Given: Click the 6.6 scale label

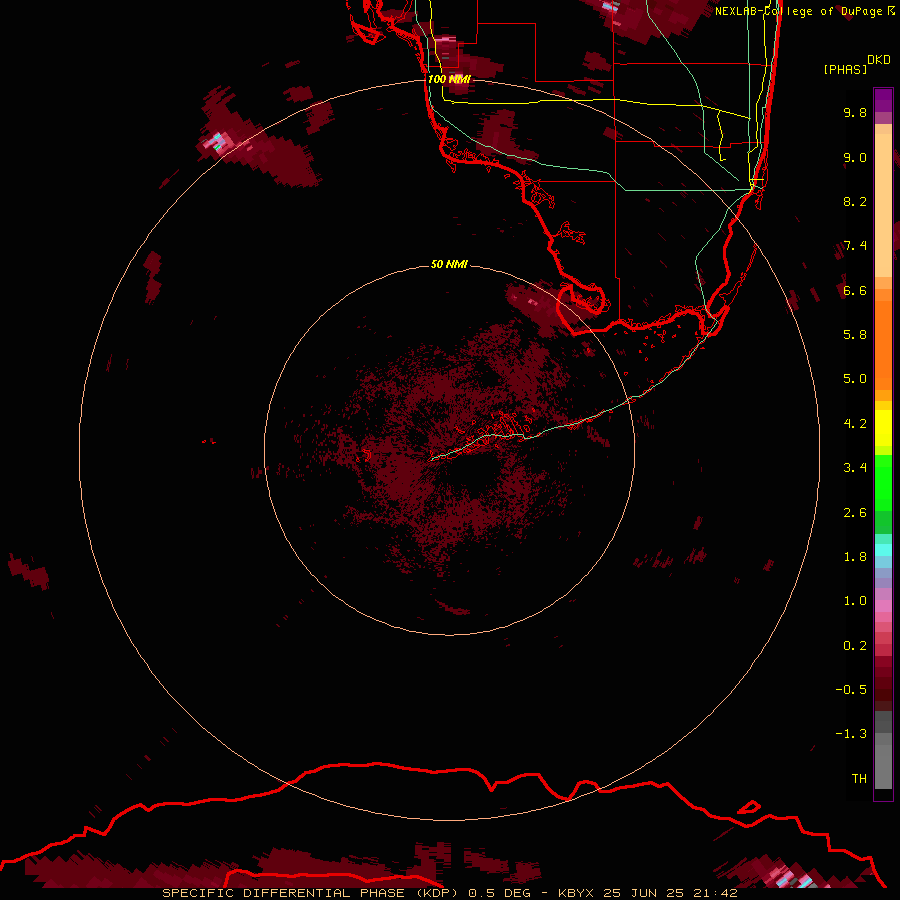Looking at the screenshot, I should (x=855, y=290).
